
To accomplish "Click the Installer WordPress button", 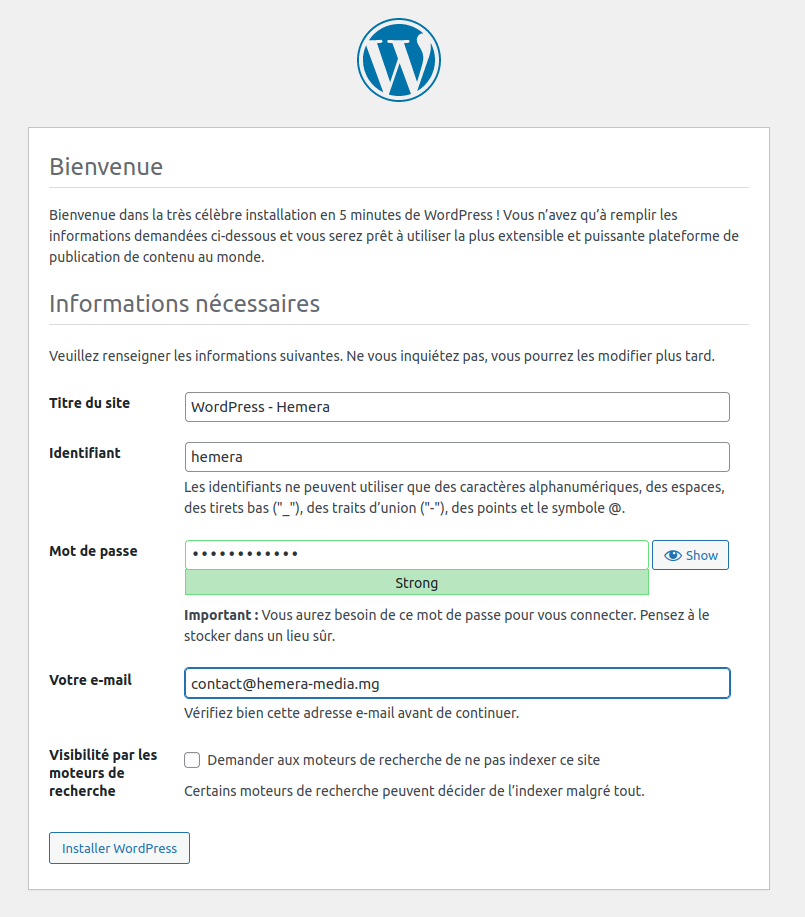I will [x=119, y=848].
